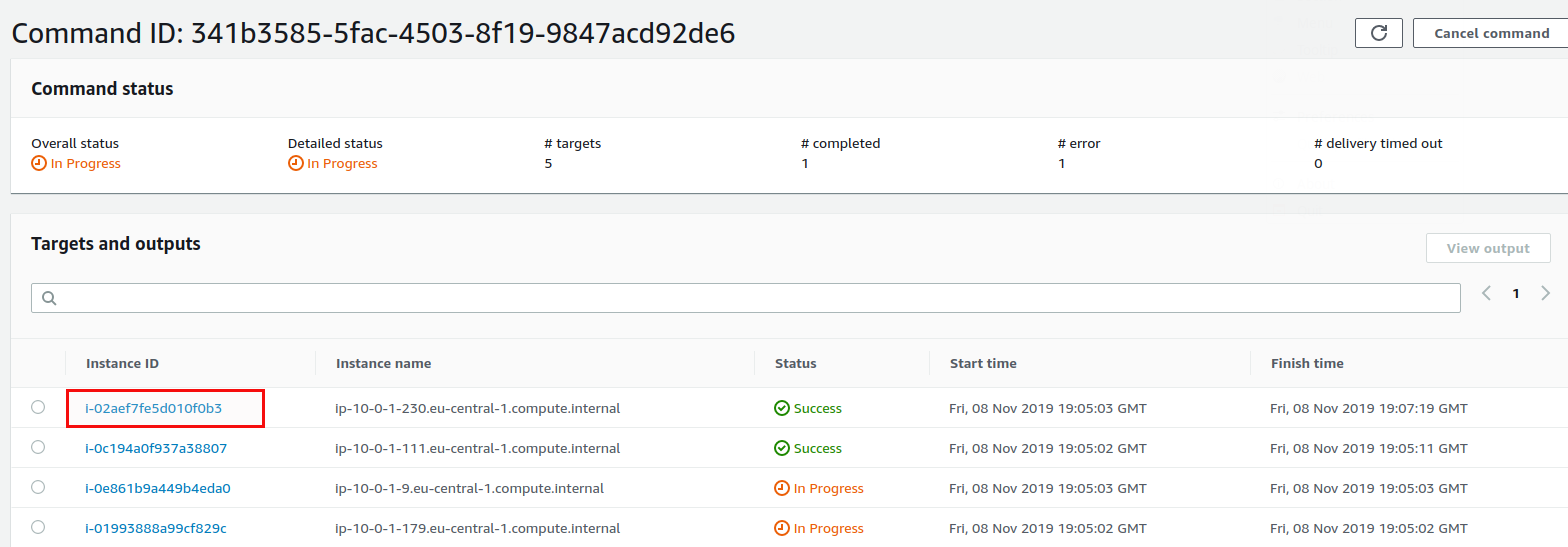Click the Detailed status In Progress clock icon
Screen dimensions: 1568x547
point(295,163)
